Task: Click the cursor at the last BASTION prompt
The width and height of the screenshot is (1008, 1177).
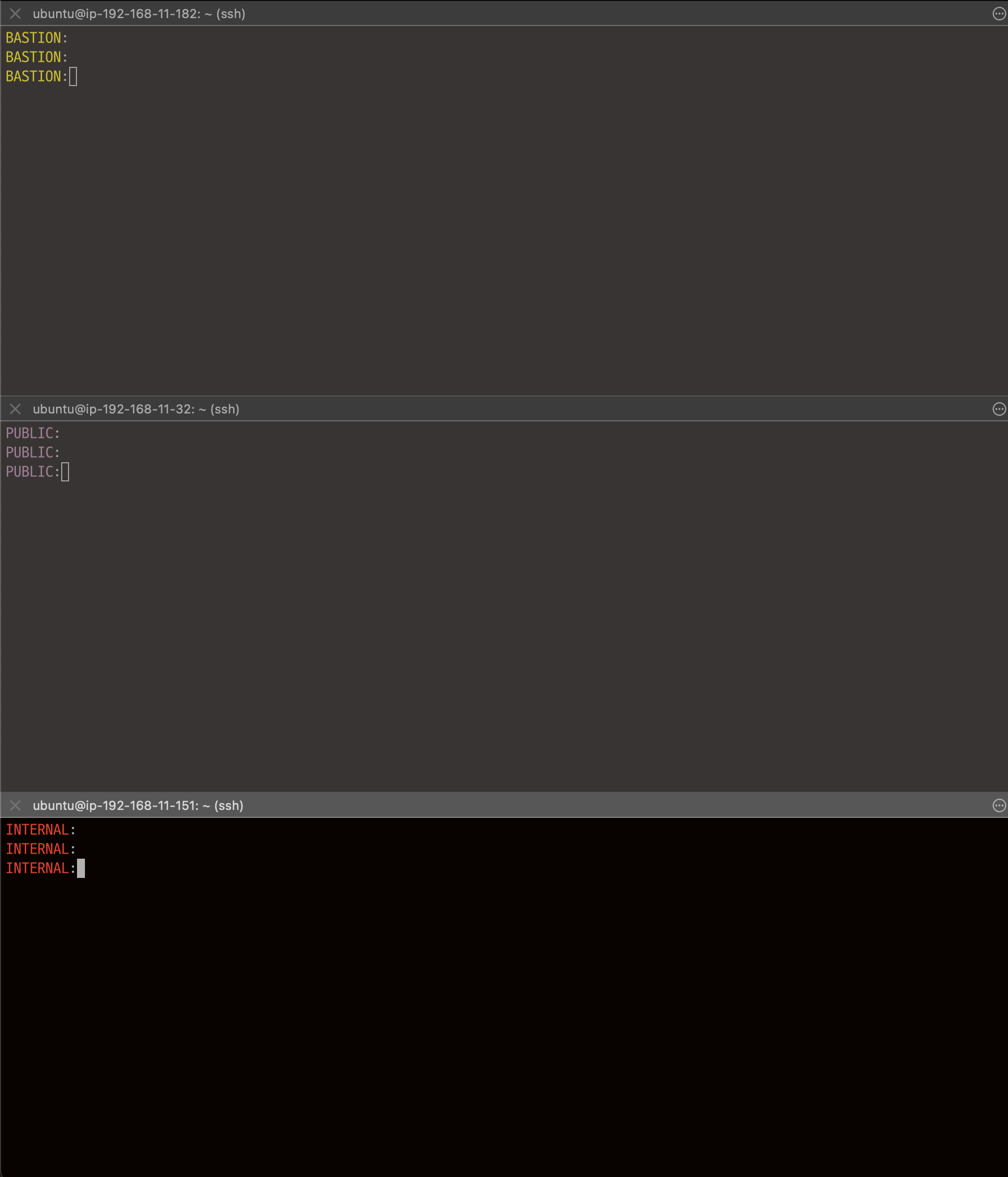Action: pos(73,76)
